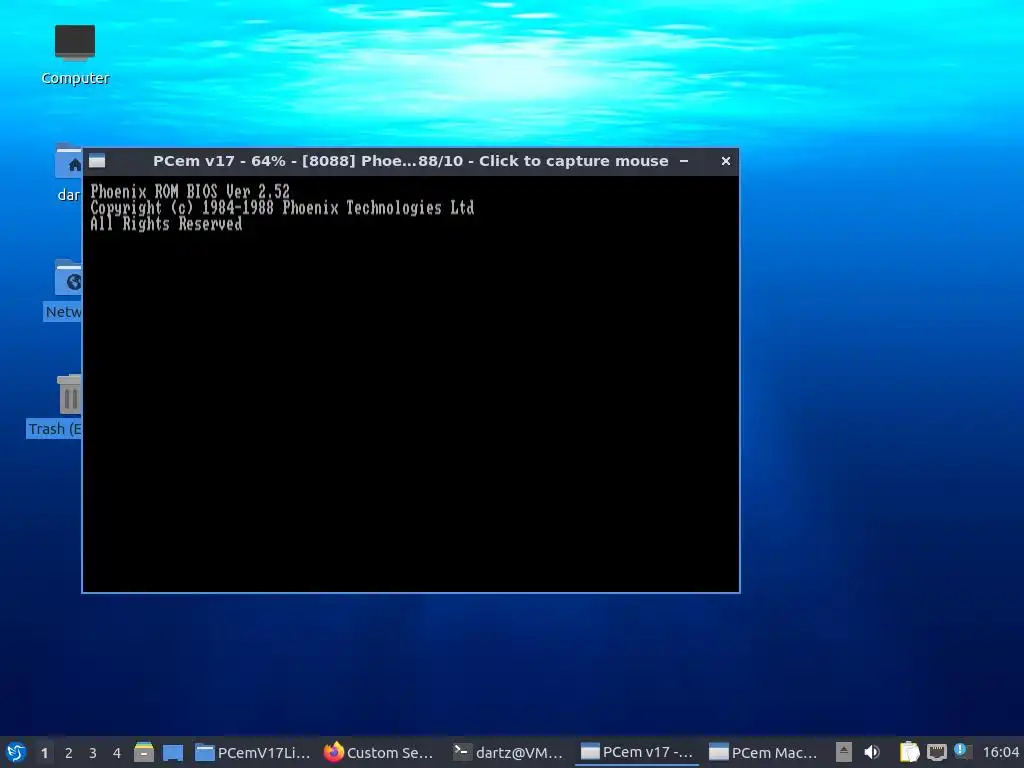Screen dimensions: 1024x768
Task: Close the PCem v17 emulator window
Action: [x=726, y=161]
